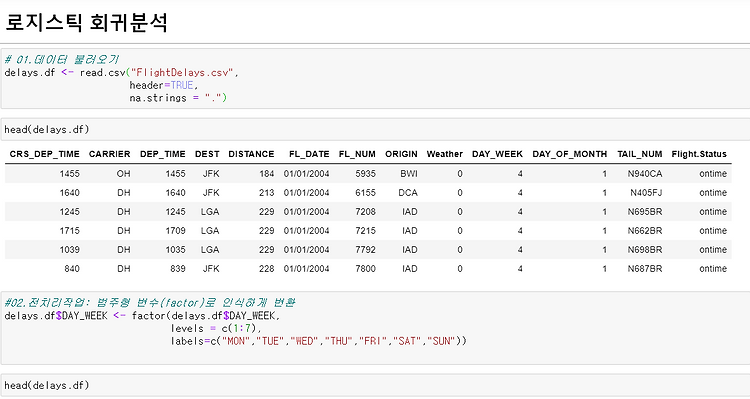Screen dimensions: 750x399
Task: Click the ORIGIN column header
Action: (401, 154)
